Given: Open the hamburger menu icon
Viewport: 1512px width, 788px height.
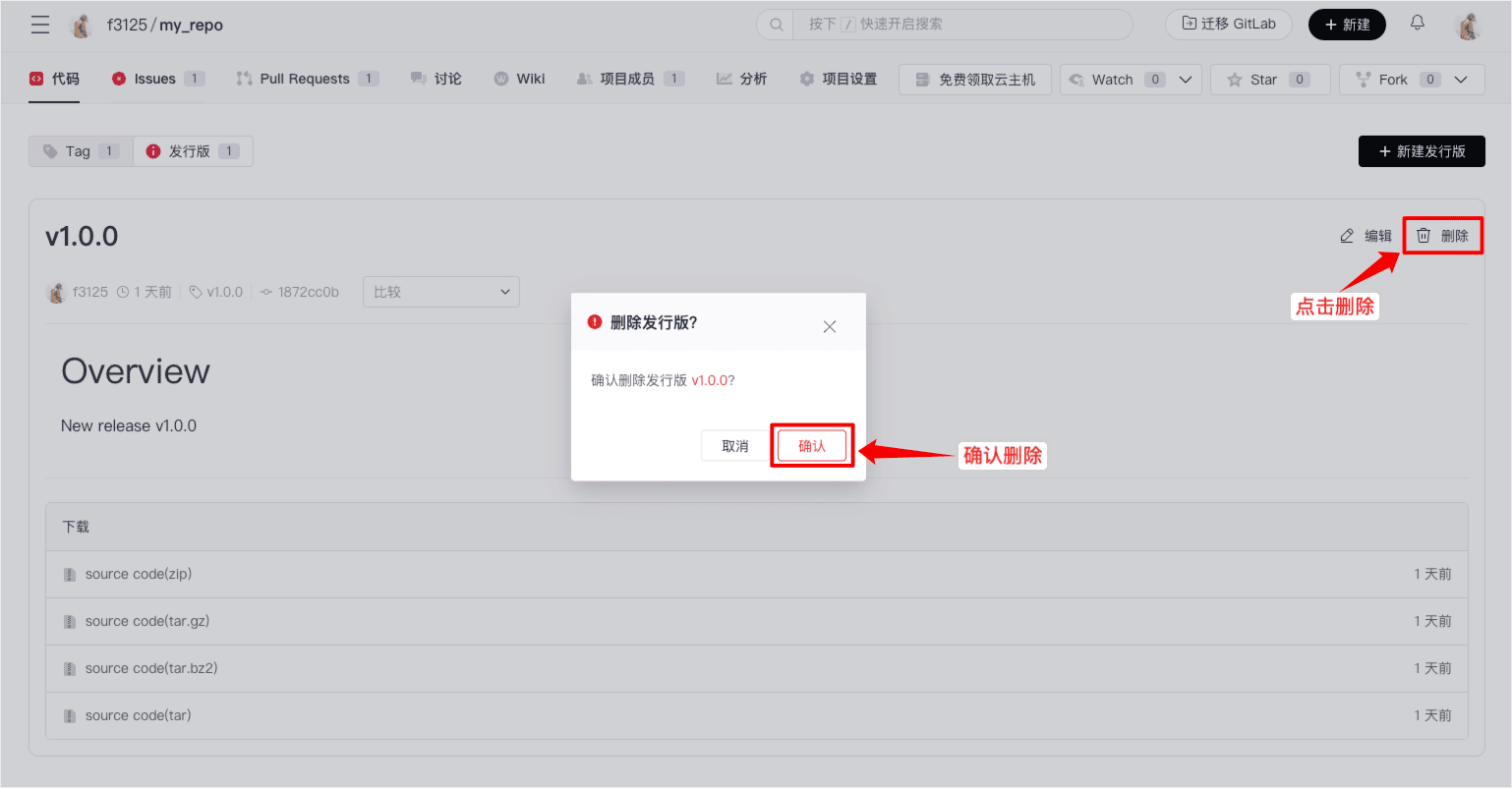Looking at the screenshot, I should tap(40, 25).
